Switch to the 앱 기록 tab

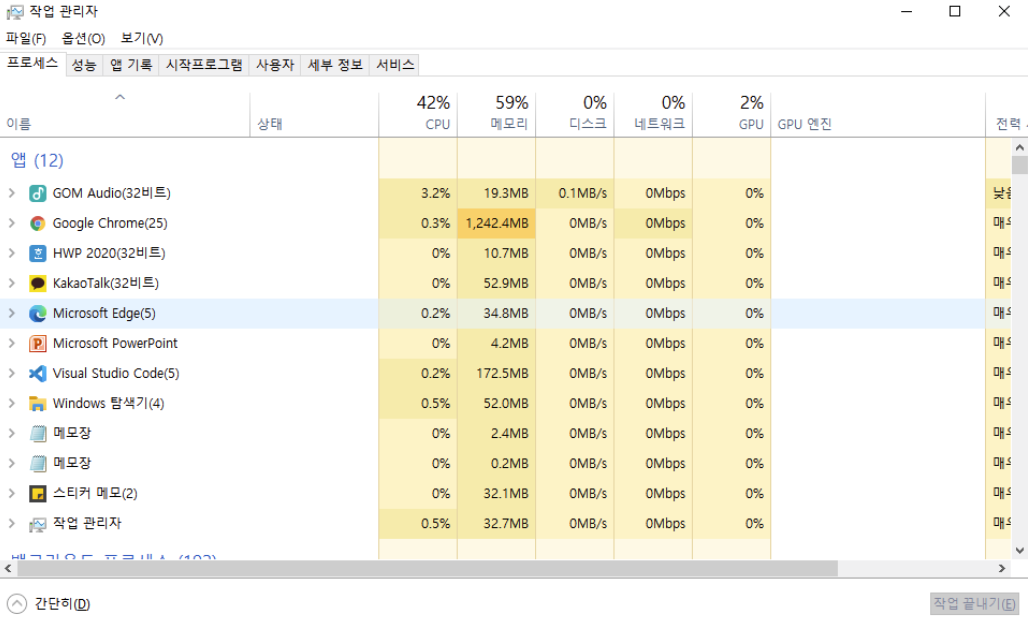130,65
